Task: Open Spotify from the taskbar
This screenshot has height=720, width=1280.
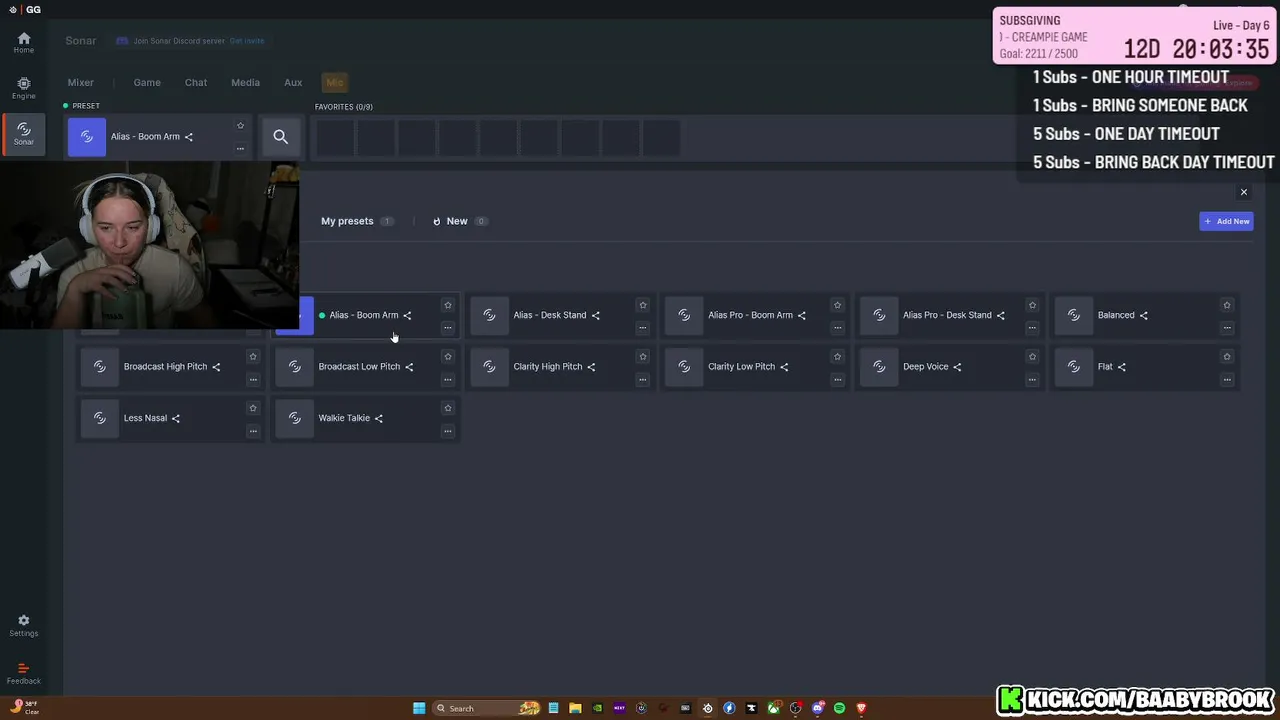Action: (839, 708)
